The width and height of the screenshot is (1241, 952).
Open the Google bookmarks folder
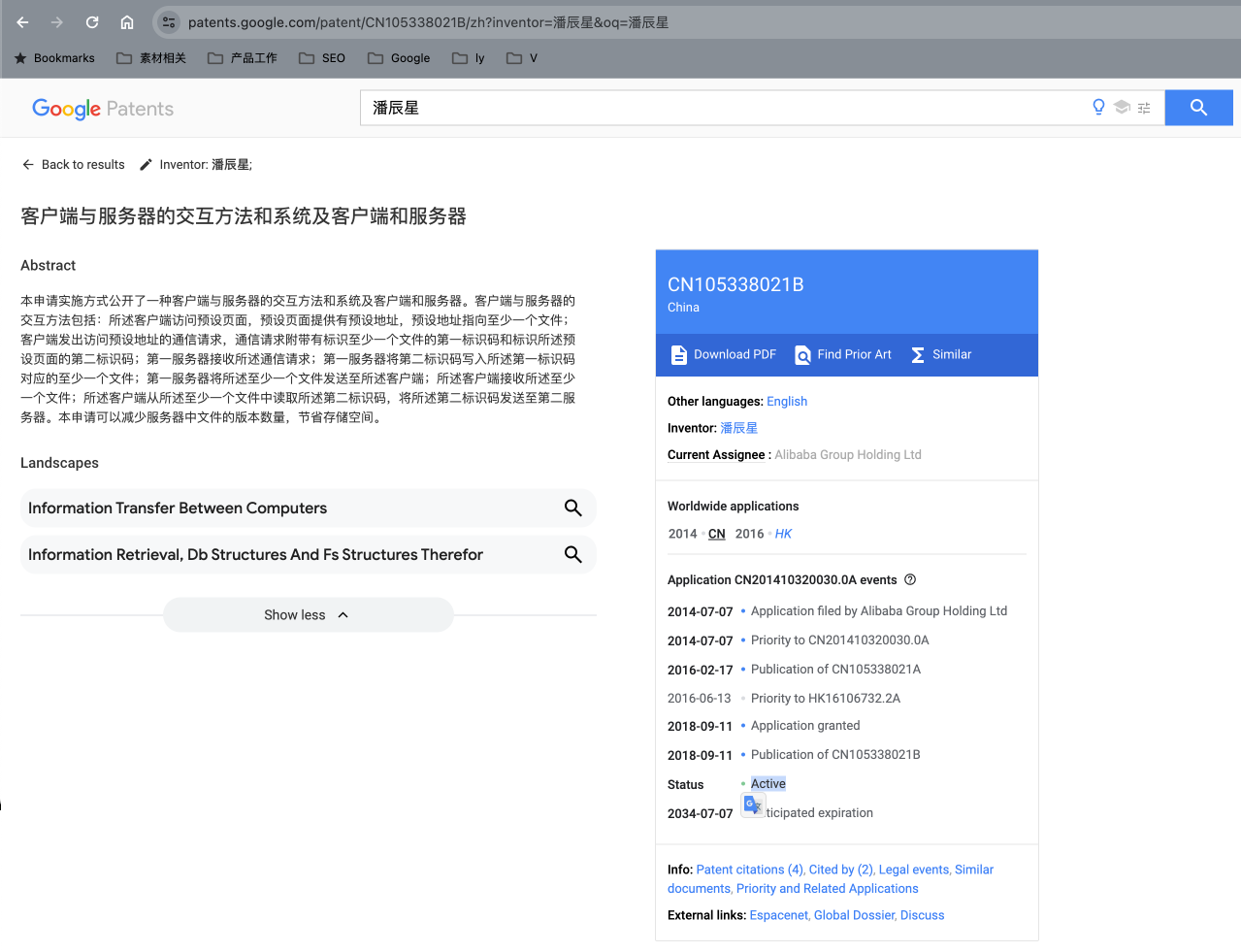click(x=399, y=58)
